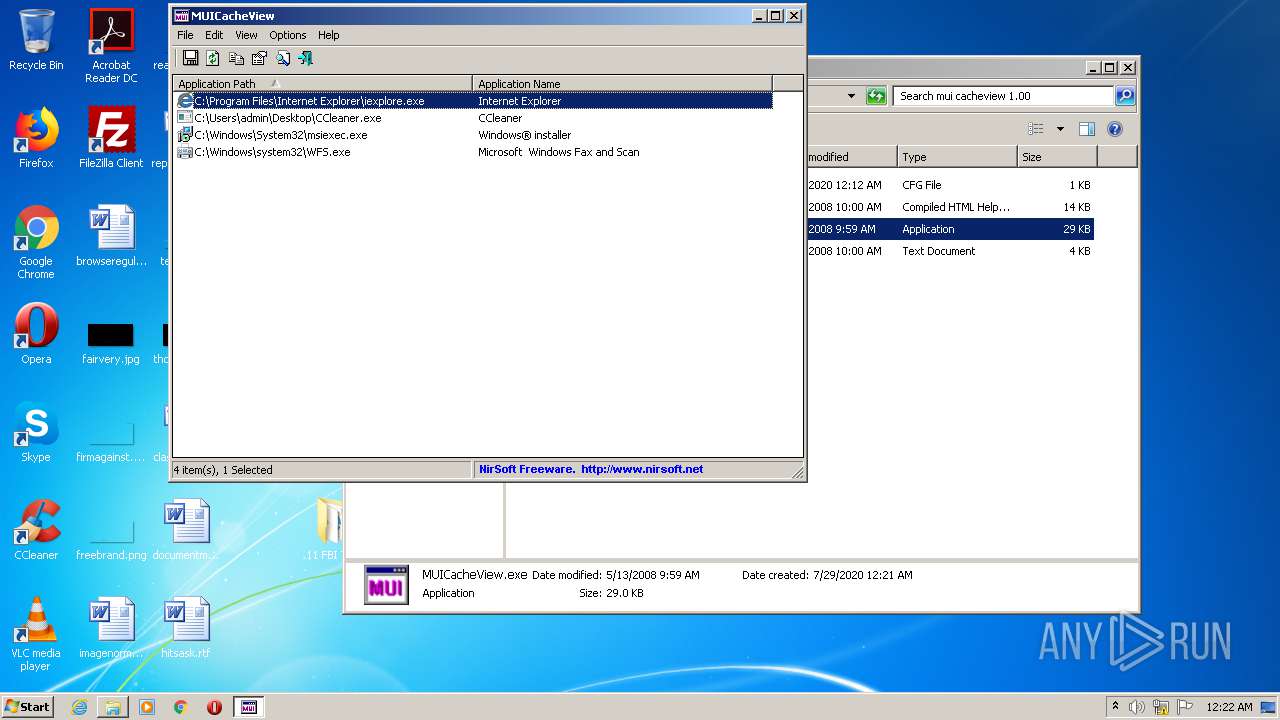Open the Google Chrome desktop shortcut

pos(36,242)
